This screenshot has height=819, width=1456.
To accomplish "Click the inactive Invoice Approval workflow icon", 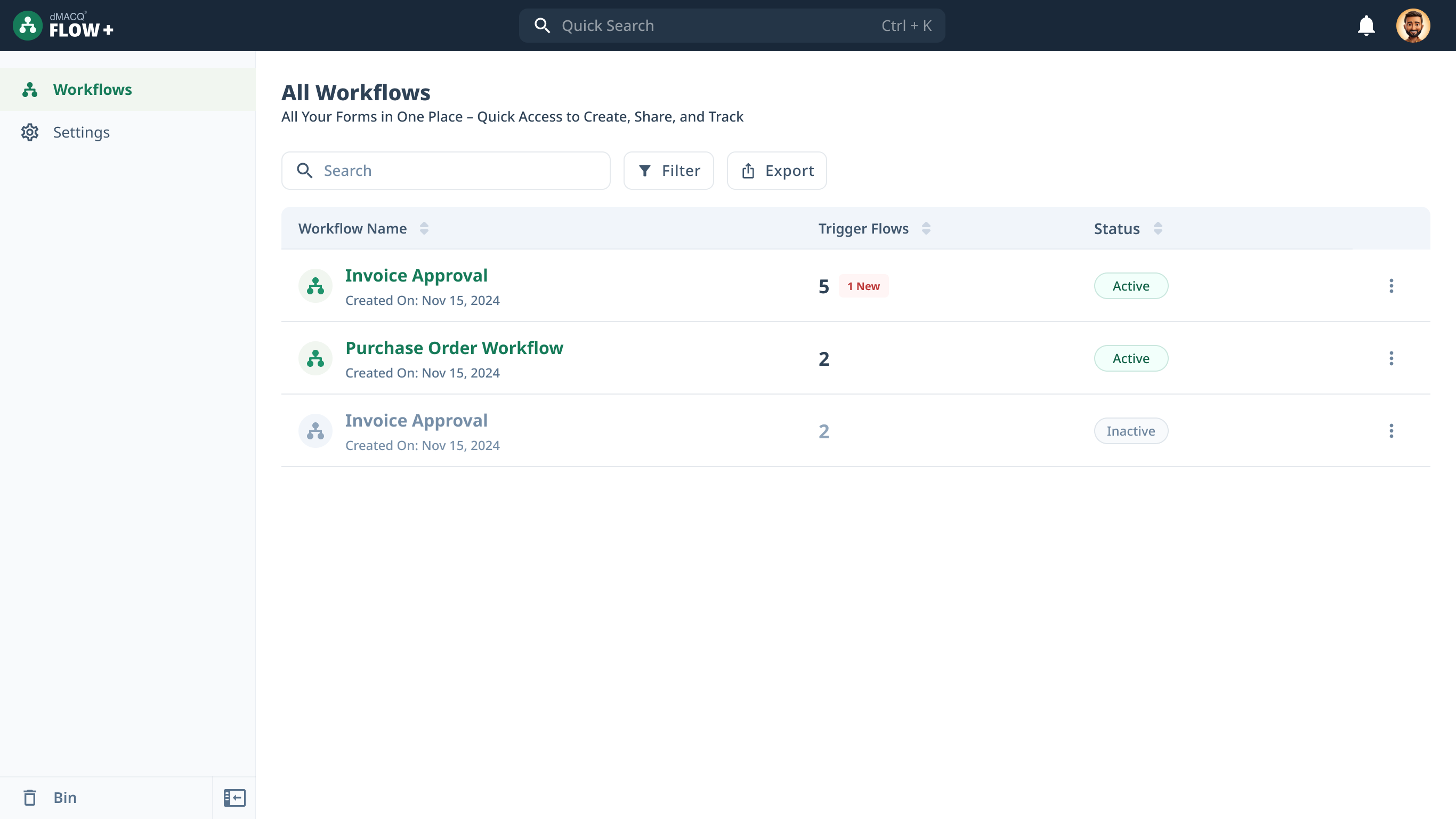I will (x=315, y=431).
